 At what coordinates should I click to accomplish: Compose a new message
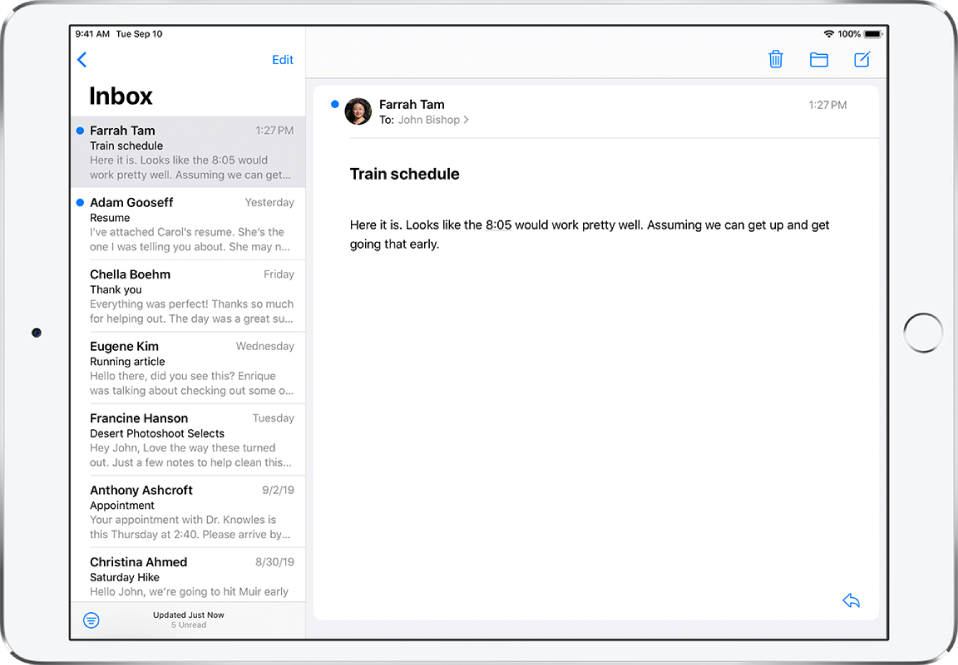(862, 59)
